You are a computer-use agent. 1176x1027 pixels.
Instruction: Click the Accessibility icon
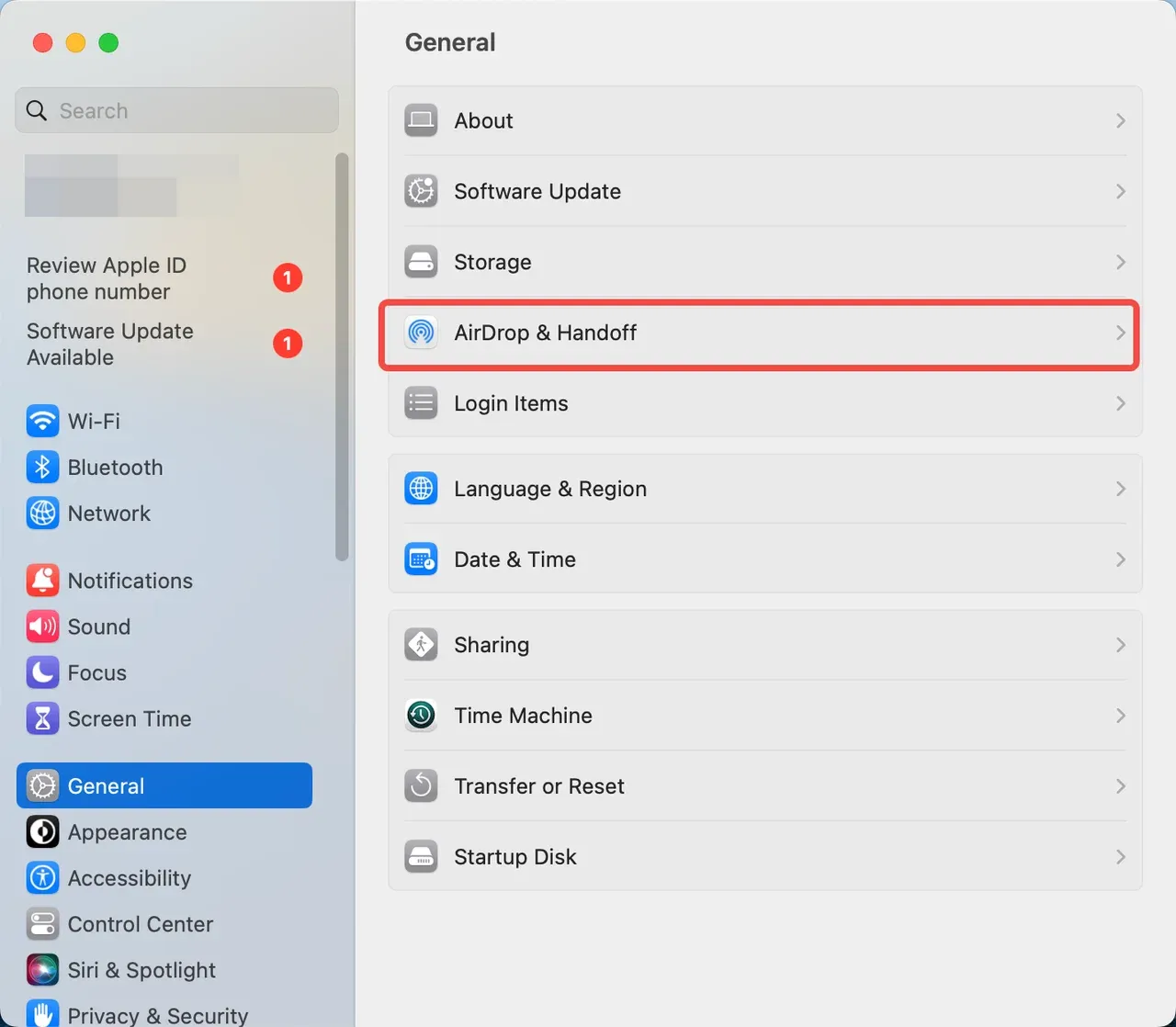tap(42, 878)
